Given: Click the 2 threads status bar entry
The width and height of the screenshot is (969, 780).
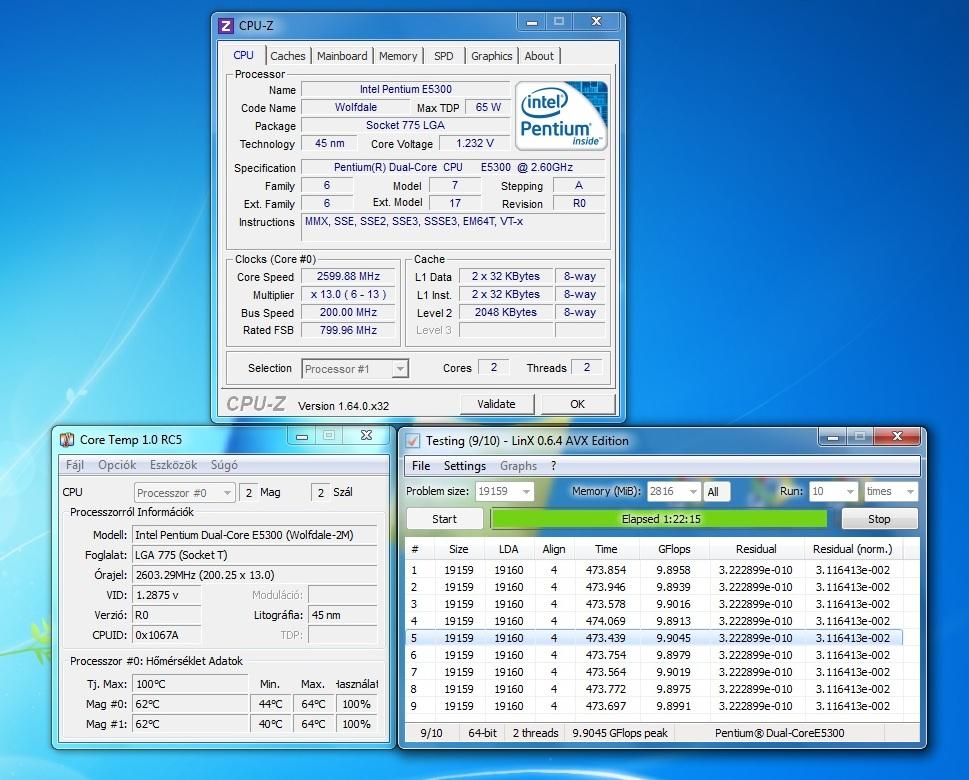Looking at the screenshot, I should [535, 733].
